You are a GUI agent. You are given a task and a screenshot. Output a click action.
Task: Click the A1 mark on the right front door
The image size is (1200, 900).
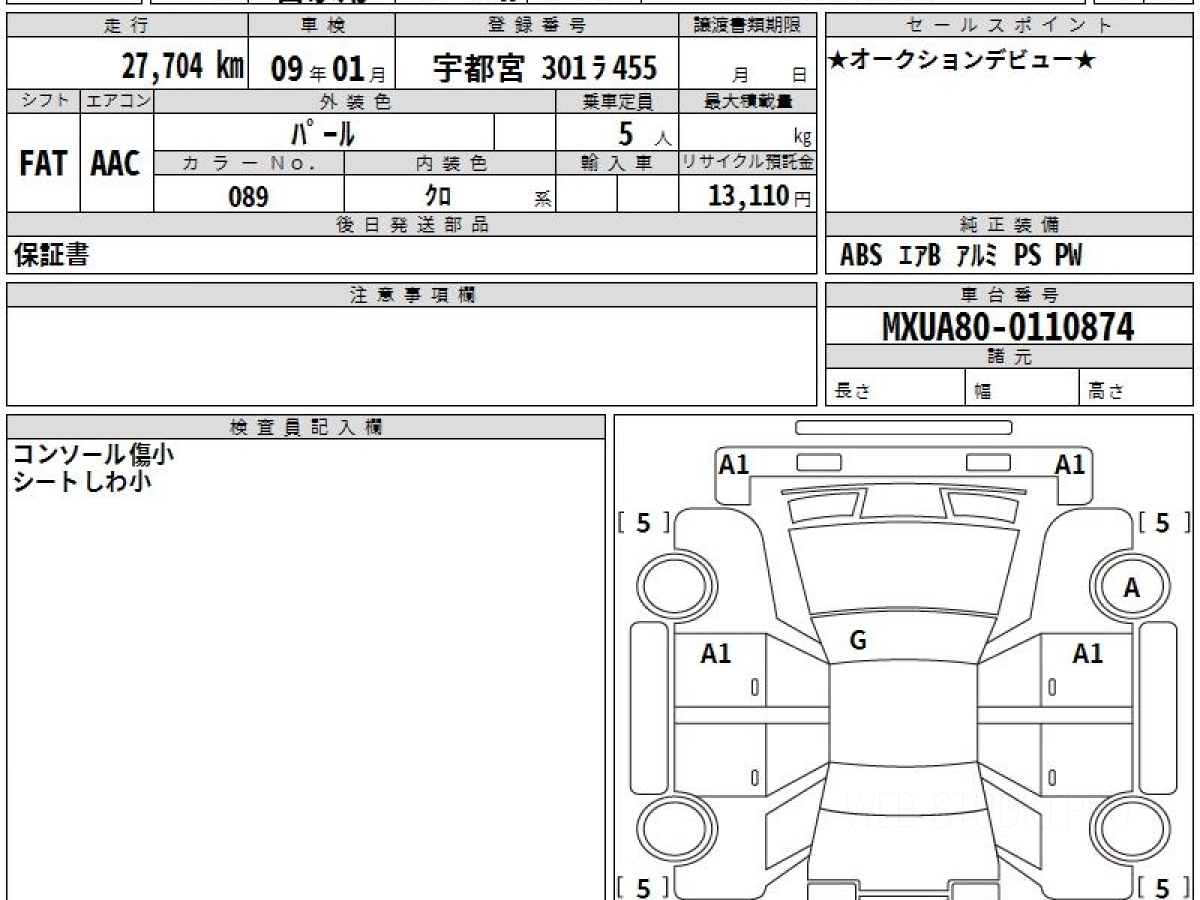pos(1087,654)
